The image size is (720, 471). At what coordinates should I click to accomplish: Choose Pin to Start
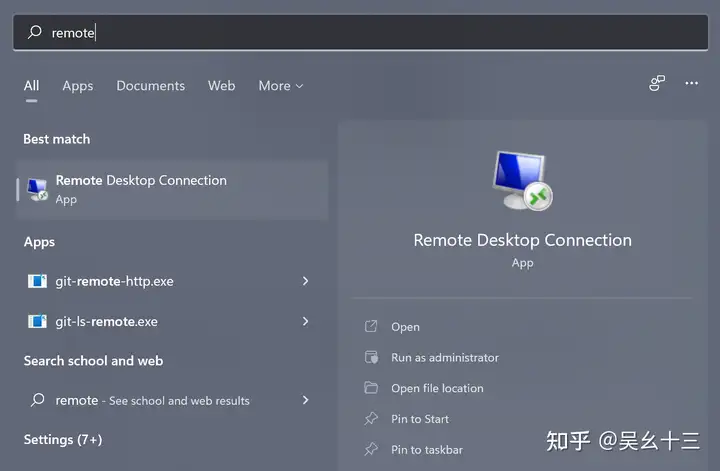[x=420, y=419]
